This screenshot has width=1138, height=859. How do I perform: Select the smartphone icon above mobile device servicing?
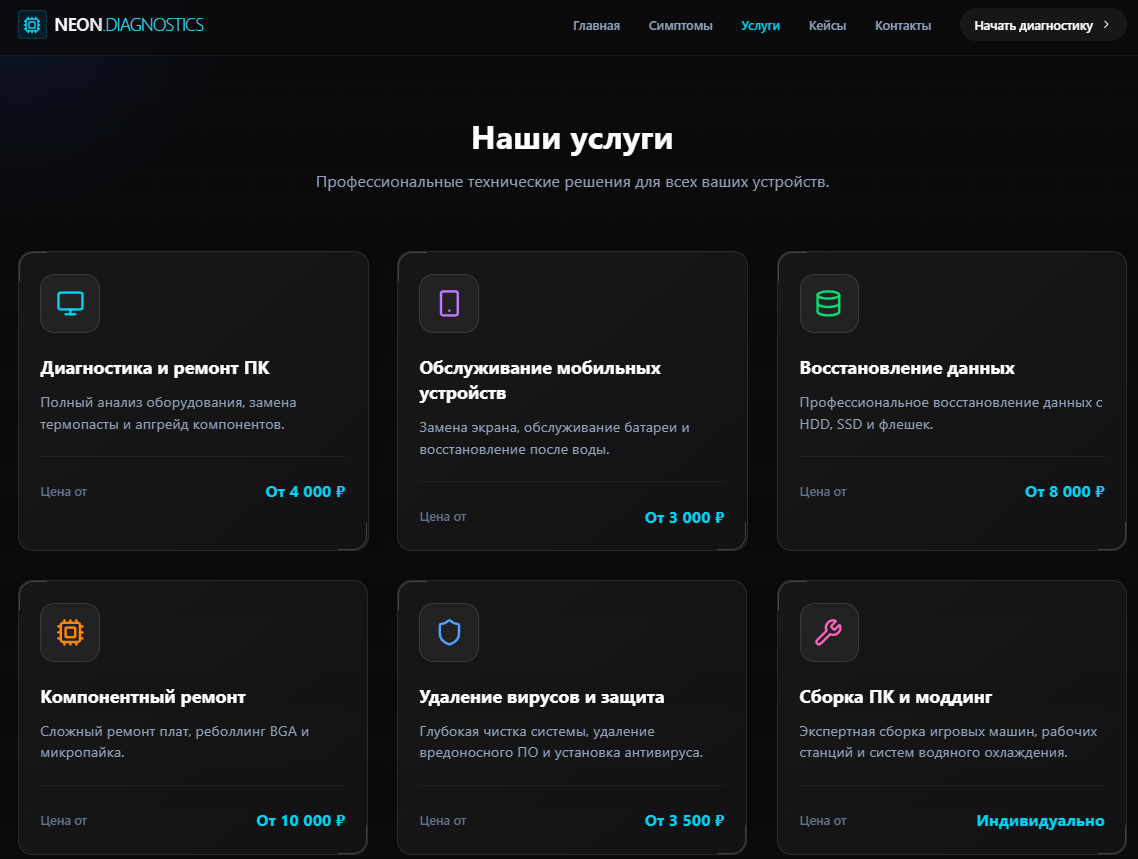click(449, 303)
